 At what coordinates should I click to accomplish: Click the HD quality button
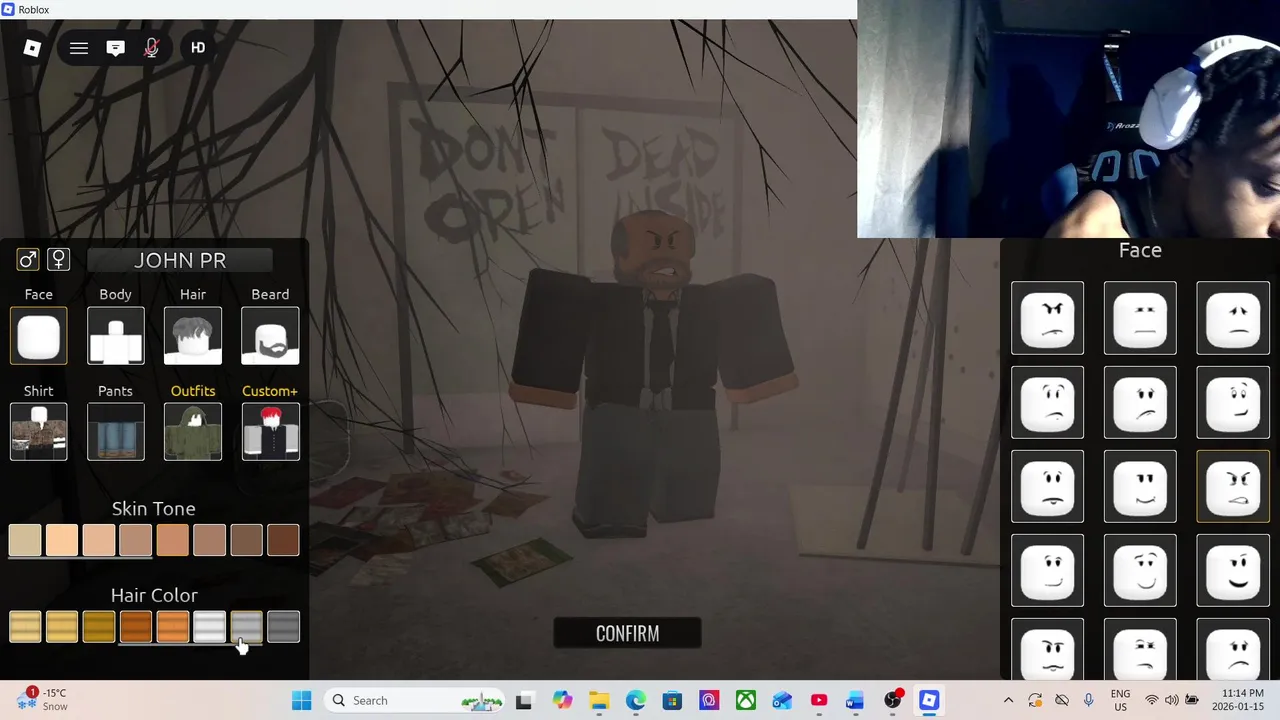pyautogui.click(x=198, y=48)
